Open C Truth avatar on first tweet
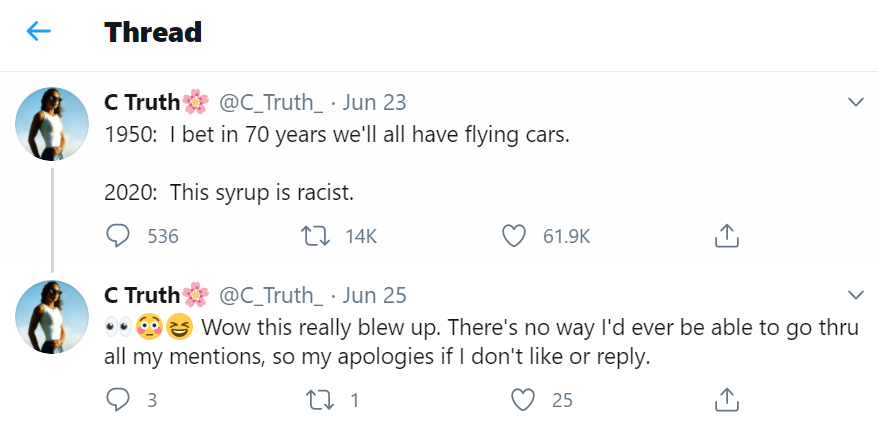The image size is (878, 429). (x=52, y=124)
